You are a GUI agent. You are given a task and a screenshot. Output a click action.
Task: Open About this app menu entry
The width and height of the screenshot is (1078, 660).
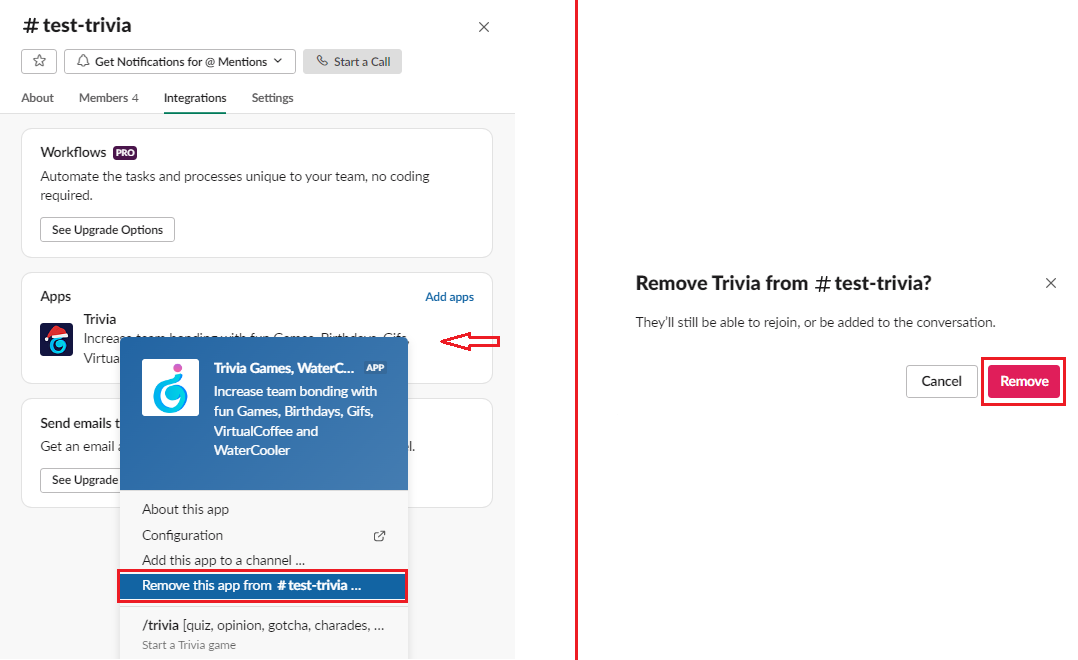264,509
